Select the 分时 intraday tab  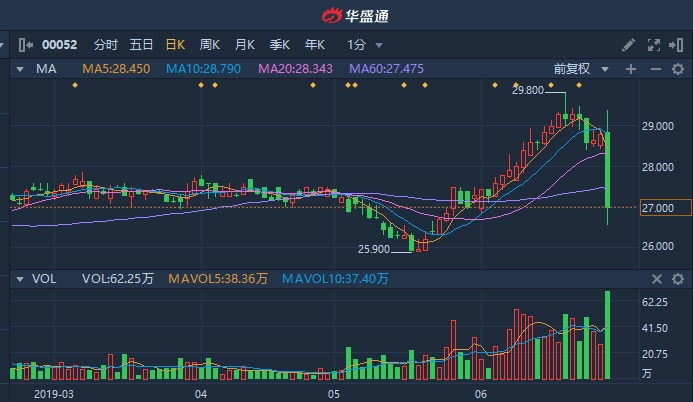[106, 45]
